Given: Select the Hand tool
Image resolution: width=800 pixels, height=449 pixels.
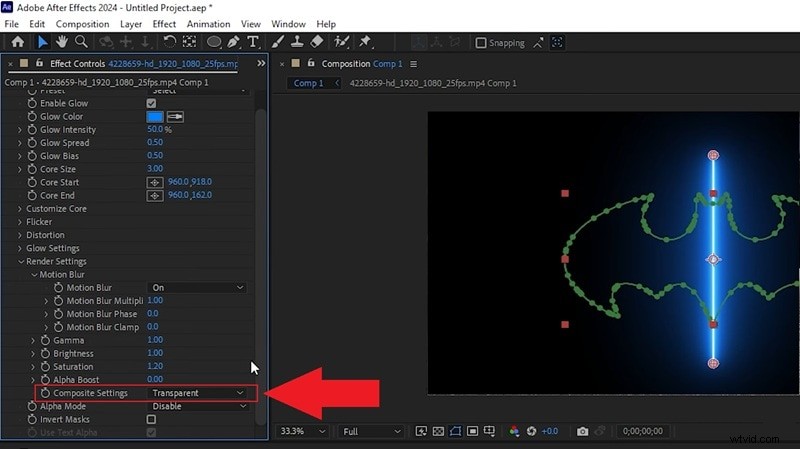Looking at the screenshot, I should point(62,42).
